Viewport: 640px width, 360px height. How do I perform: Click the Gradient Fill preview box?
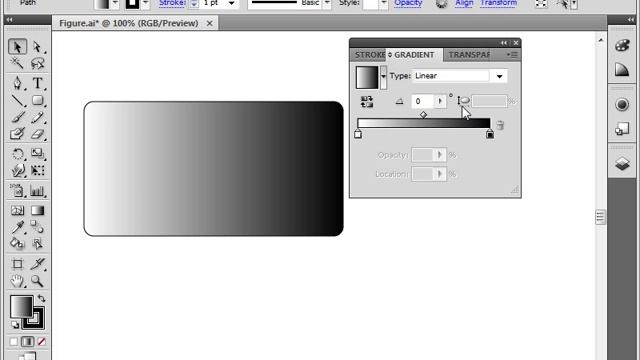(367, 77)
